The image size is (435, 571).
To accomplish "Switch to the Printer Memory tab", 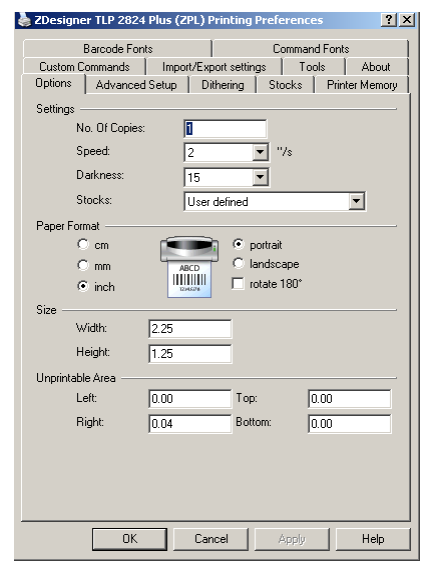I will click(x=362, y=84).
